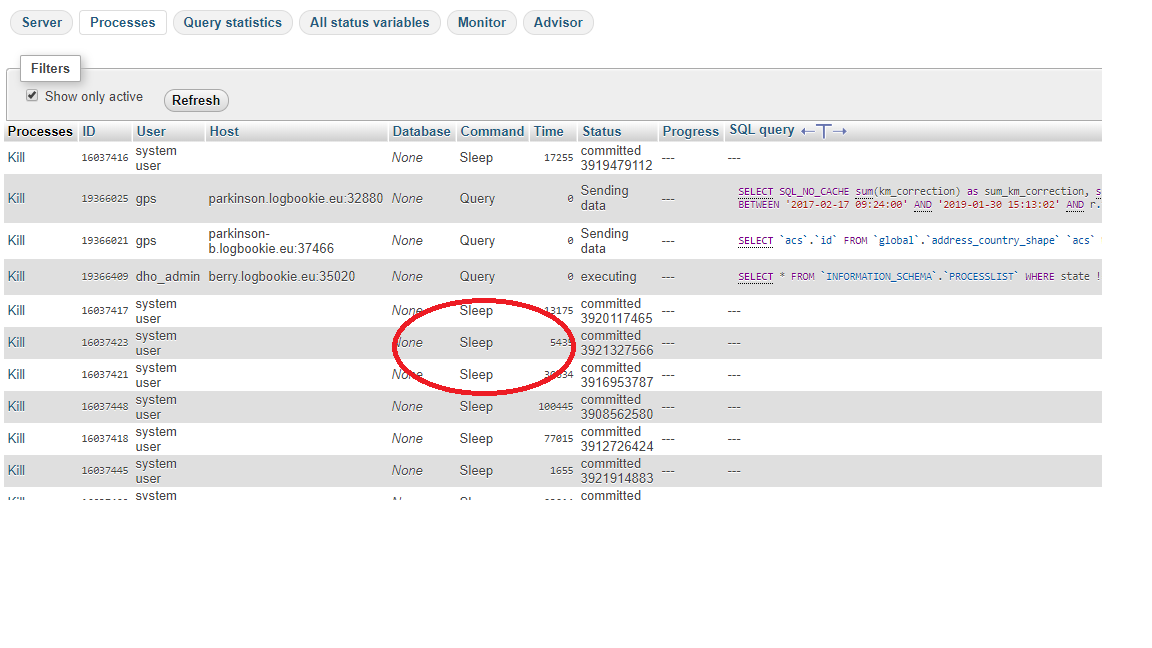Screen dimensions: 1152x648
Task: Open the Monitor tab
Action: pos(482,23)
